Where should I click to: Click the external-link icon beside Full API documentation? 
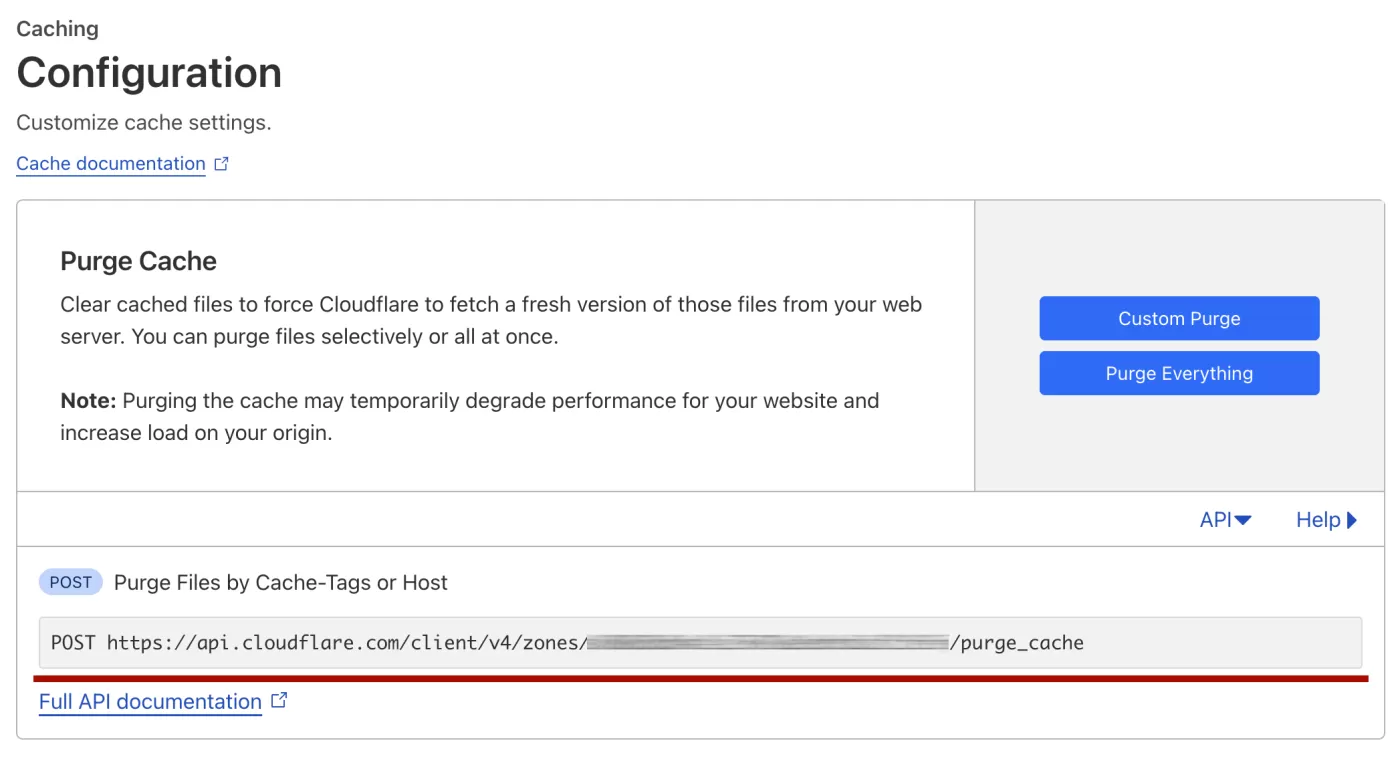(x=279, y=701)
